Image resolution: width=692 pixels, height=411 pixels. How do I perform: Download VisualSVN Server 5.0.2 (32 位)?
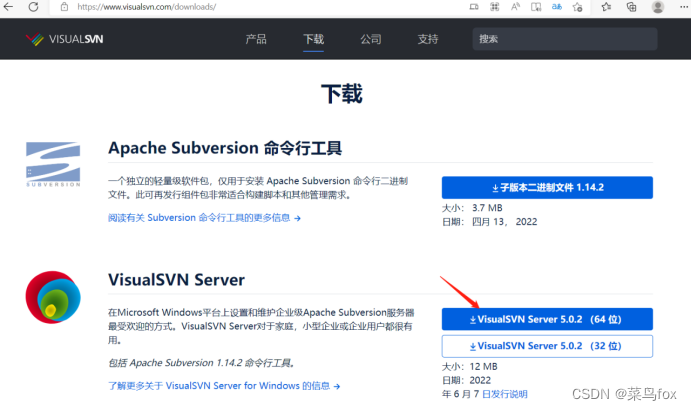(x=547, y=346)
